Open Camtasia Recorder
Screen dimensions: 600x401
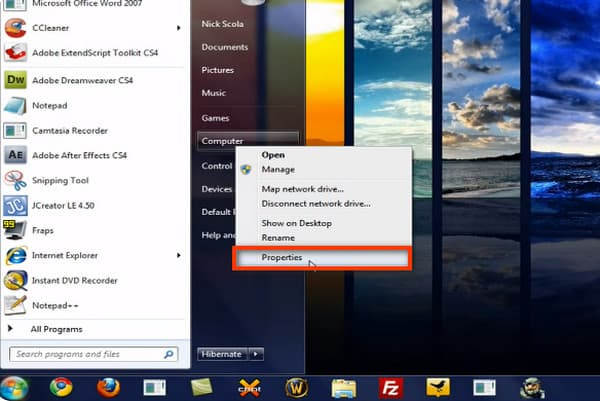pos(92,130)
